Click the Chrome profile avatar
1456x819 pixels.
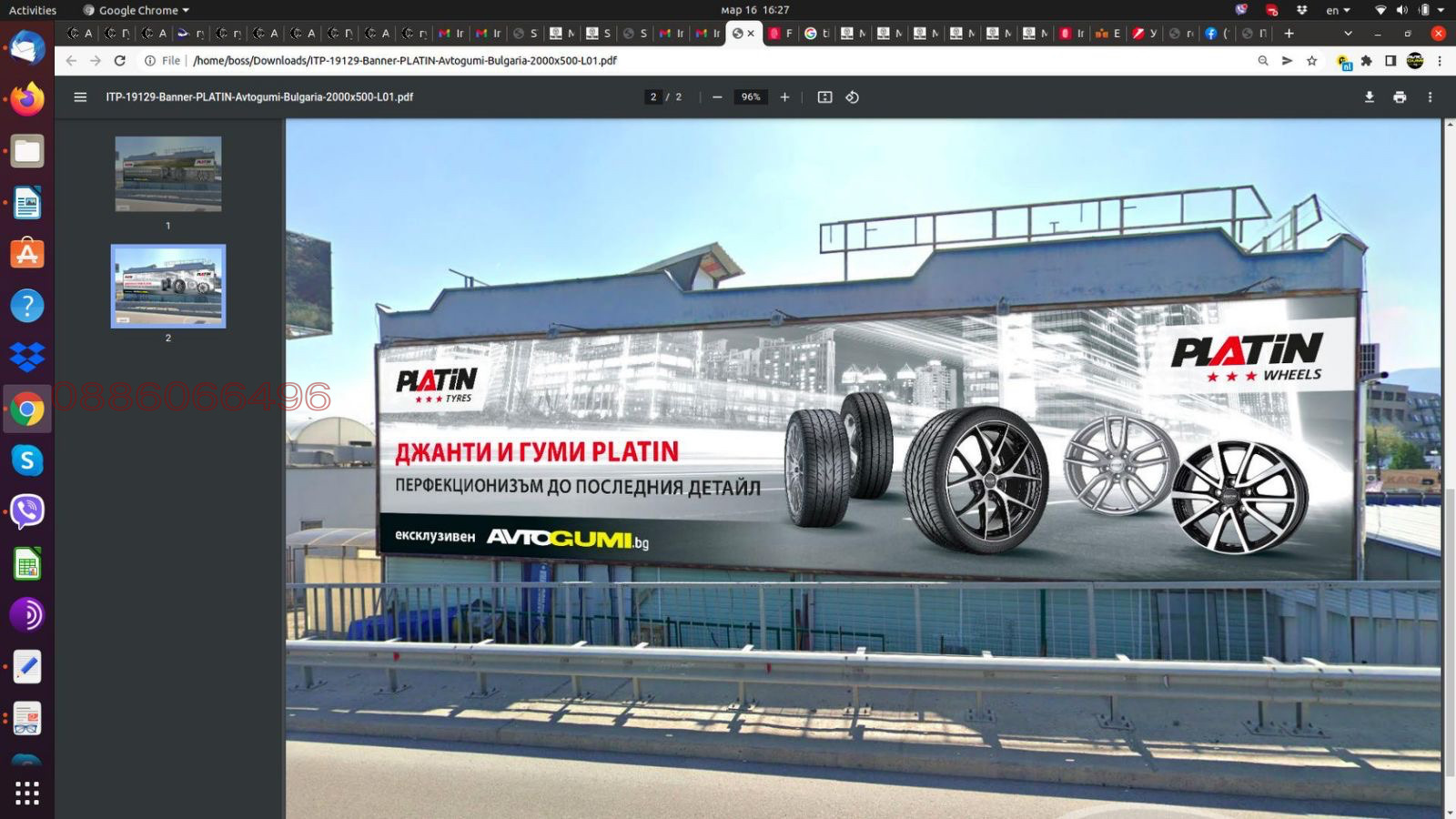[1415, 61]
